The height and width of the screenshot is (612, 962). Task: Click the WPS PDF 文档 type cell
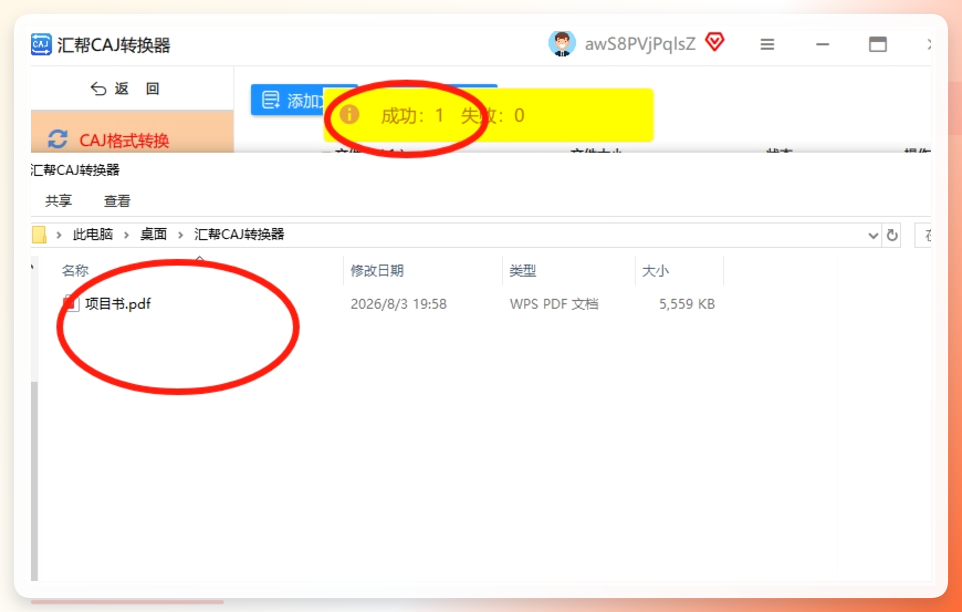[x=554, y=304]
